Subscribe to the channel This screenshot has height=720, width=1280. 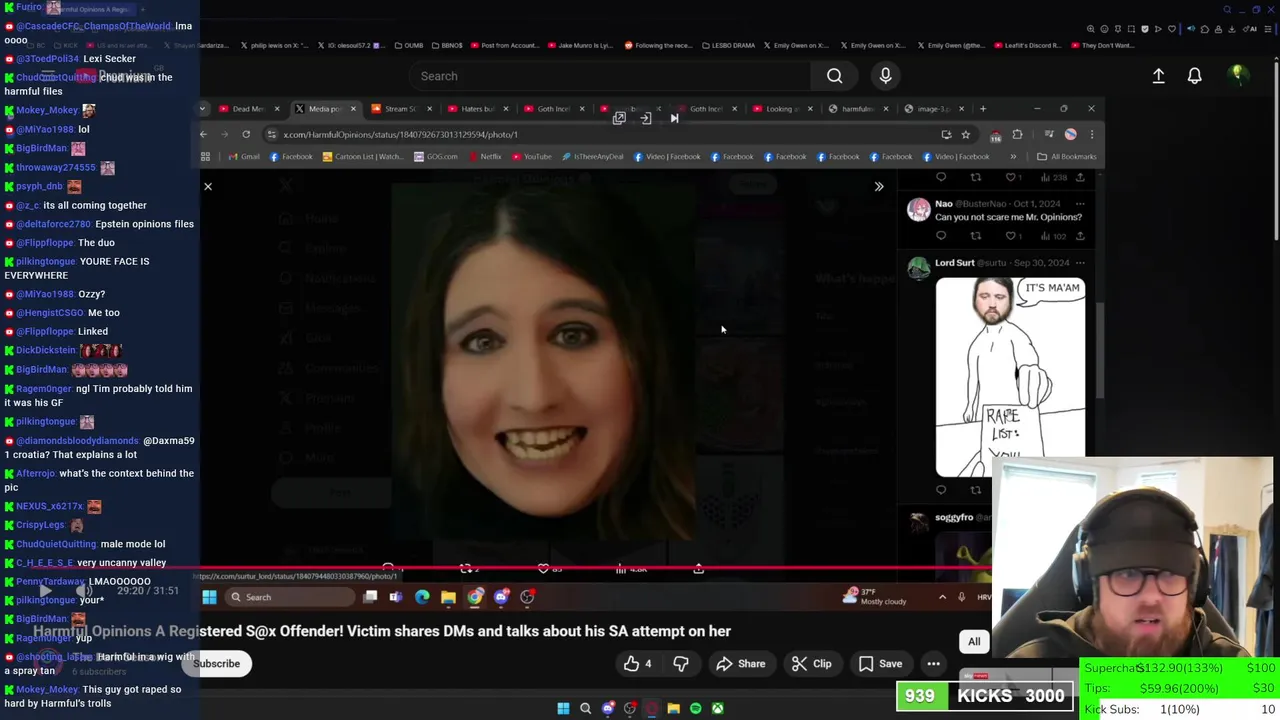click(x=216, y=663)
